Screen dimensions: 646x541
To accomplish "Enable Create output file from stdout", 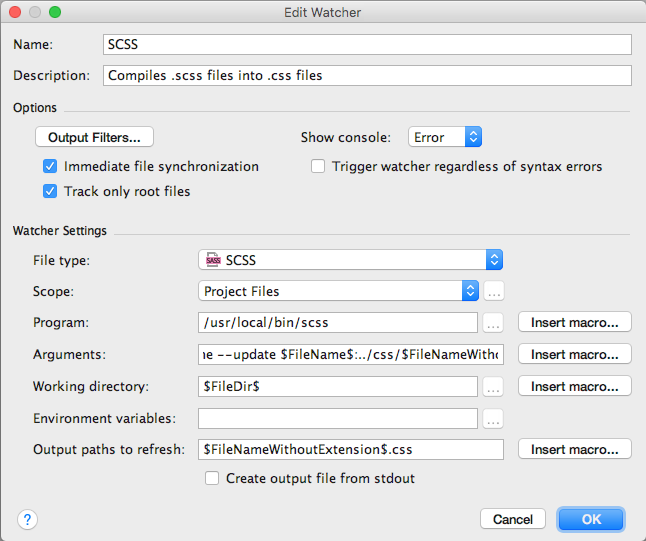I will point(212,478).
